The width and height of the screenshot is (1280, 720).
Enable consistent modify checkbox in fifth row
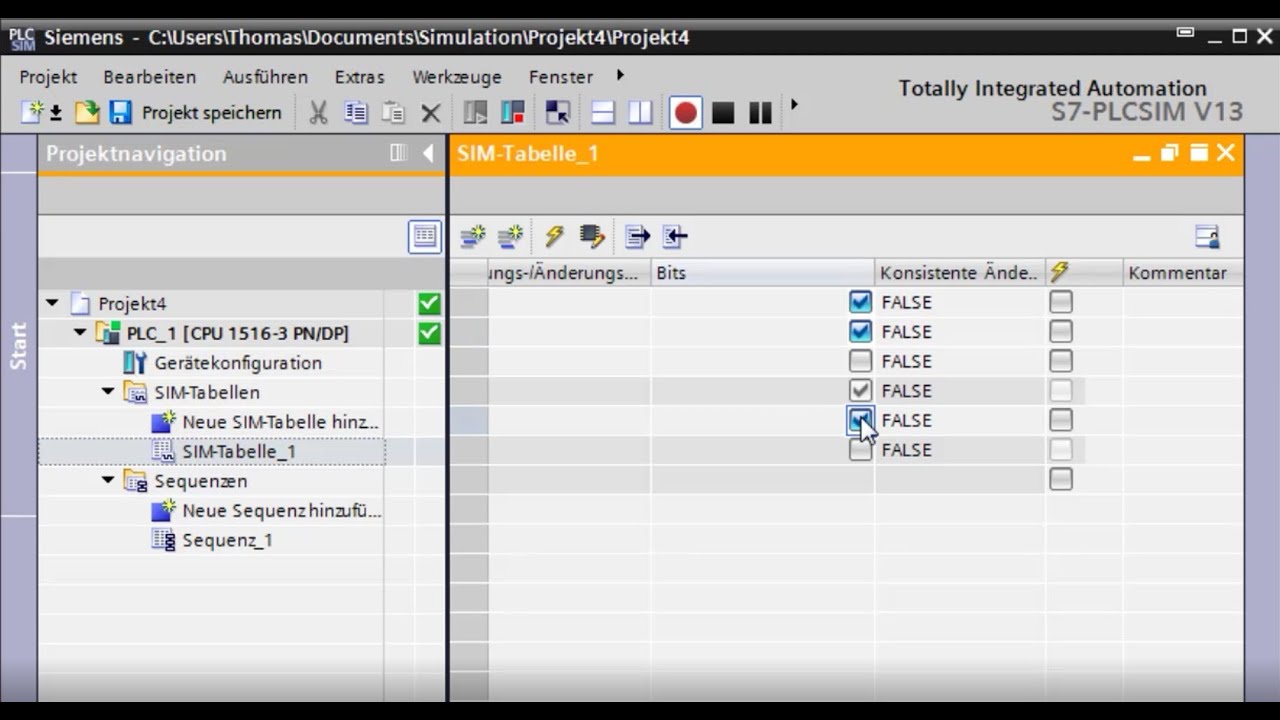(x=1061, y=420)
